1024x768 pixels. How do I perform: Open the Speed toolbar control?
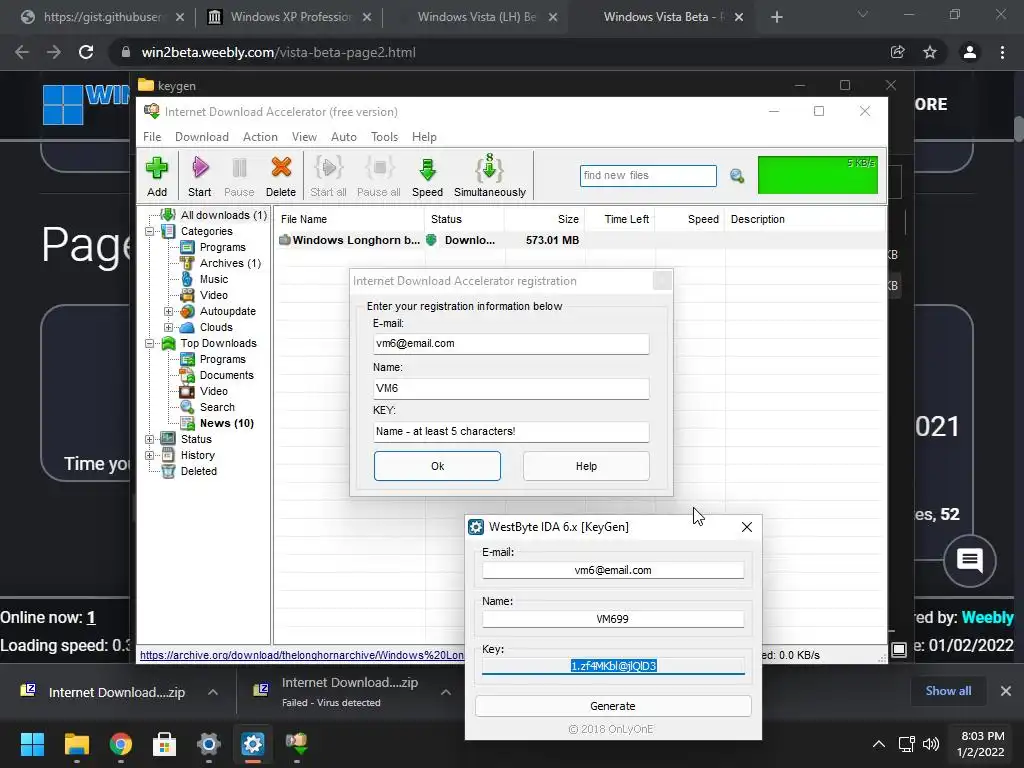click(427, 176)
